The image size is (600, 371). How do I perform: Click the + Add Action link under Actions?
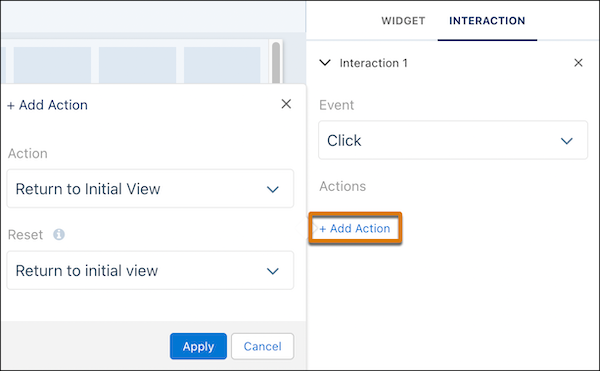click(355, 228)
